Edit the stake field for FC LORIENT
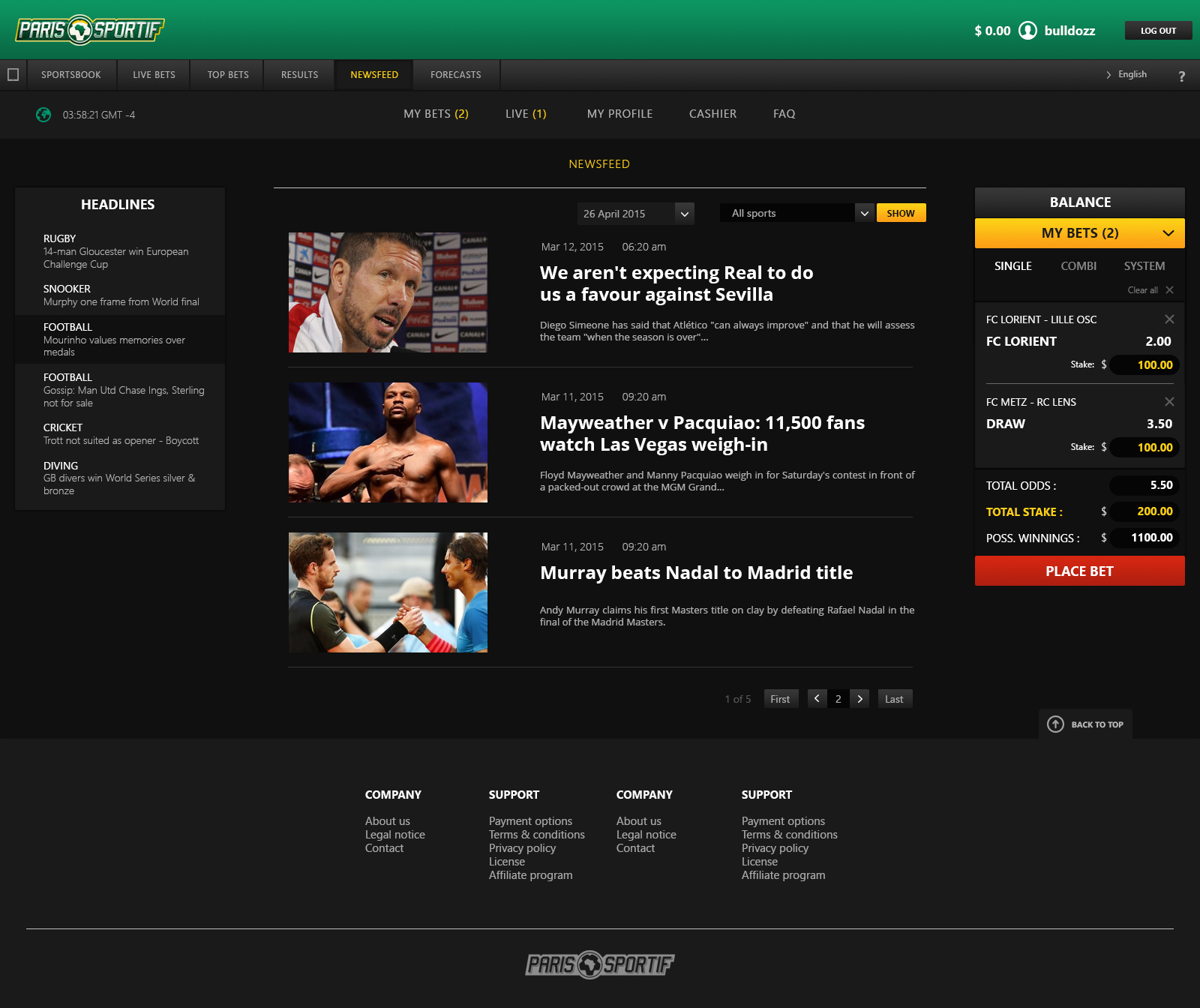 pyautogui.click(x=1143, y=365)
